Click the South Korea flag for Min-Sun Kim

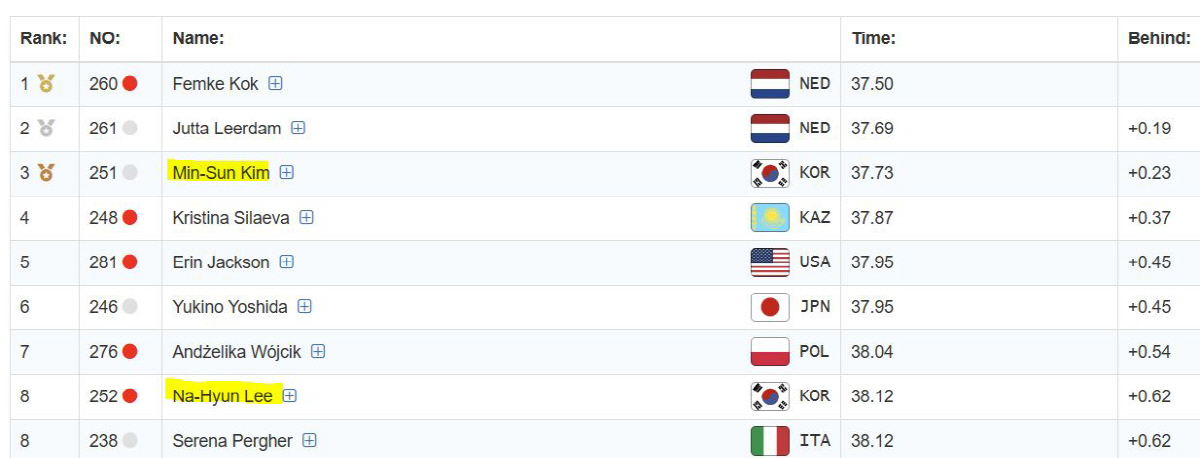point(770,173)
